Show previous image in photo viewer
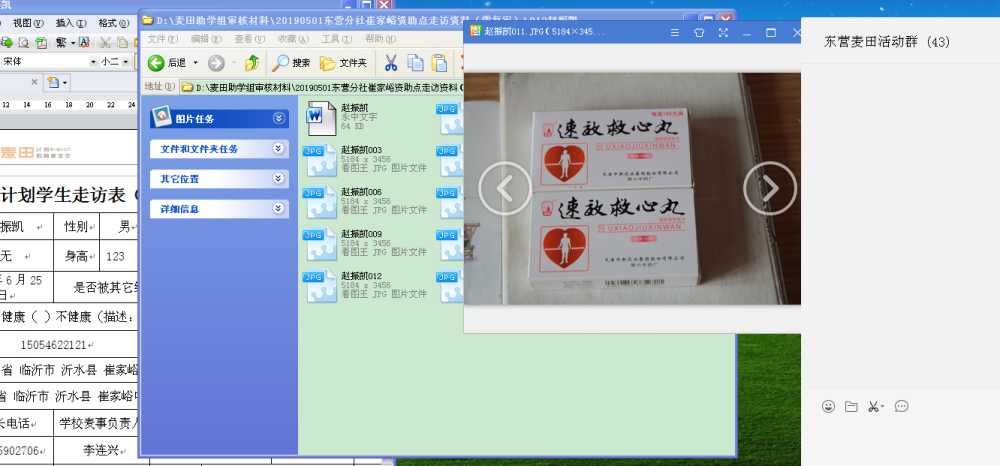The height and width of the screenshot is (466, 1000). pos(505,187)
